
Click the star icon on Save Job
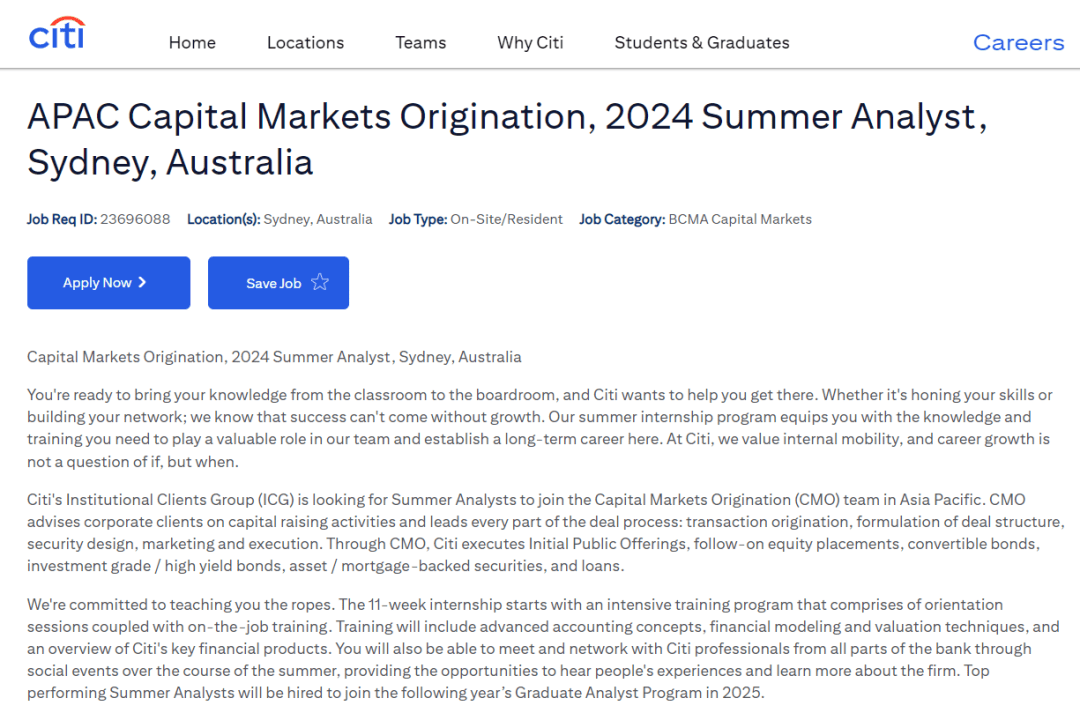[x=320, y=283]
